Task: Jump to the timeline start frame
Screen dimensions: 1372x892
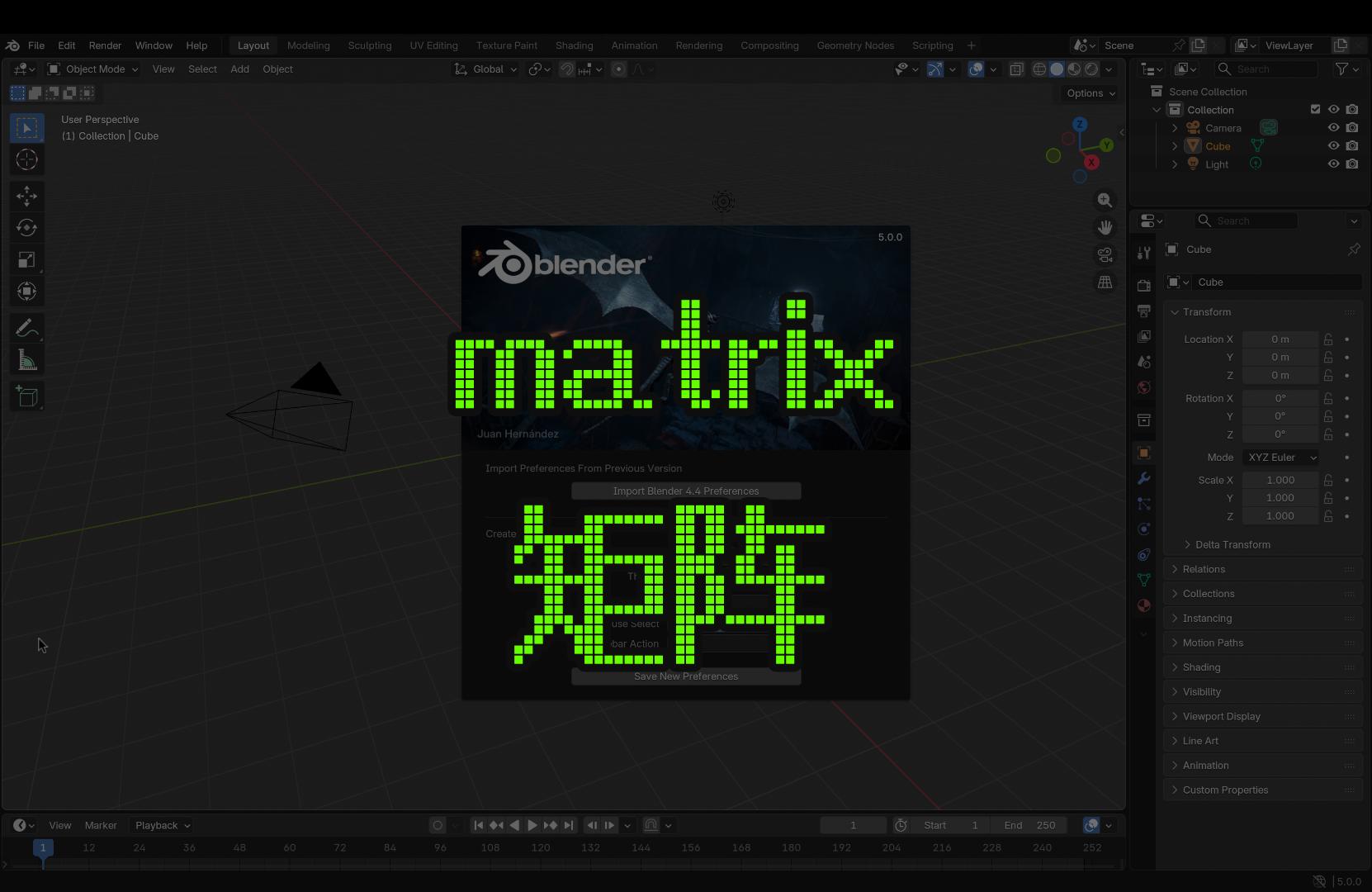Action: 478,825
